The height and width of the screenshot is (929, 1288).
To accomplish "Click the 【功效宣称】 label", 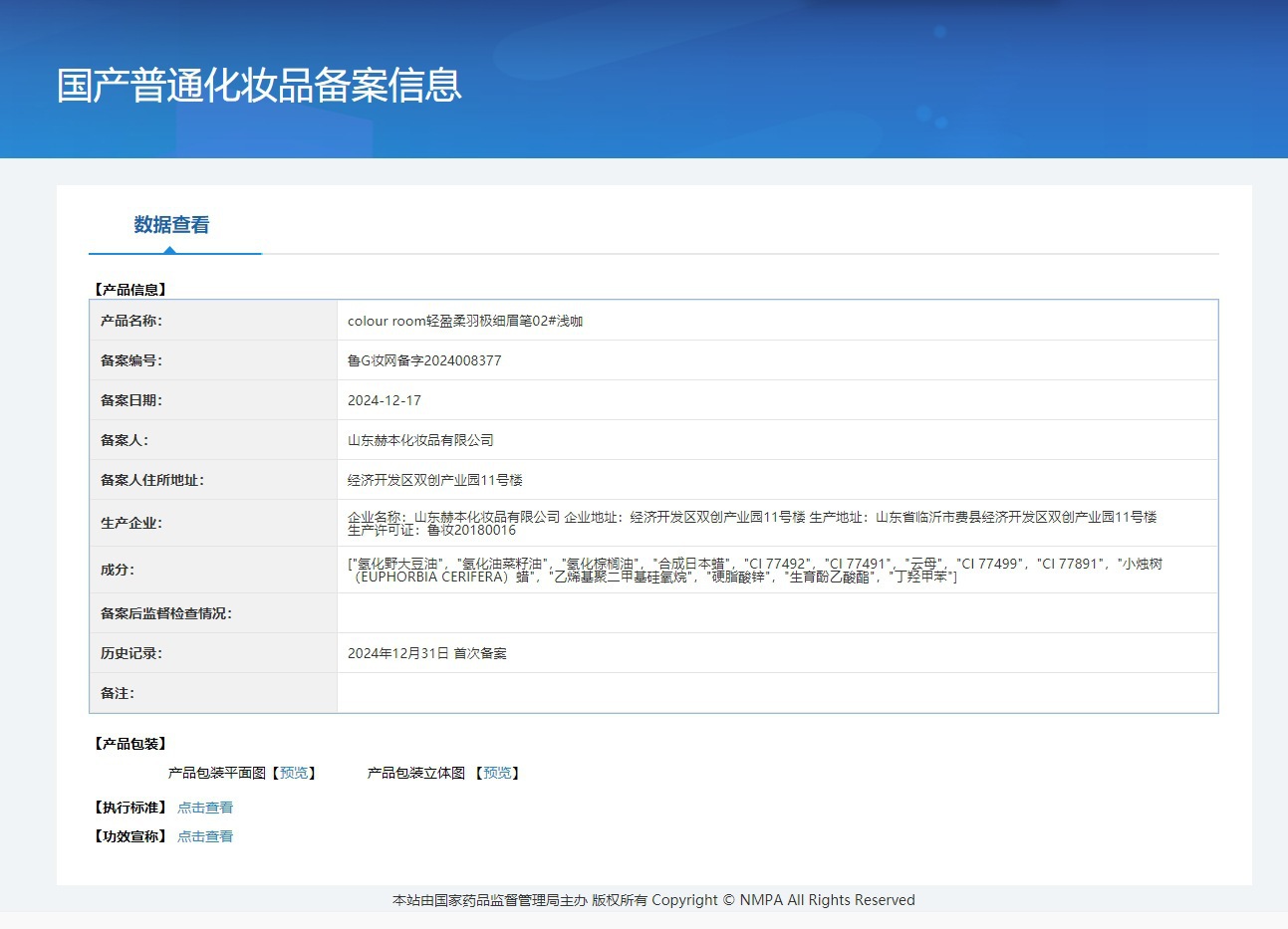I will click(x=130, y=836).
